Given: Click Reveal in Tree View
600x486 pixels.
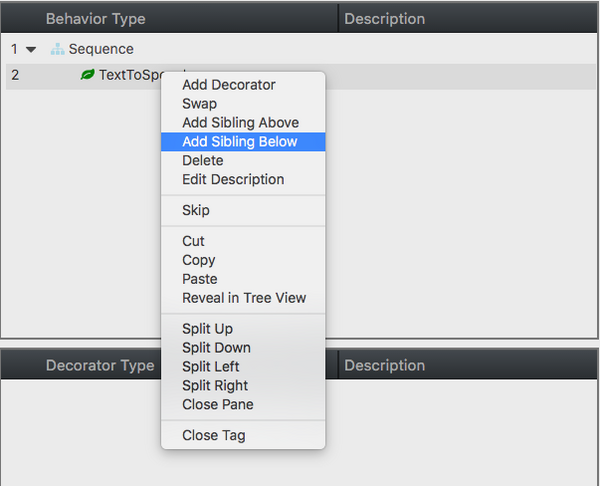Looking at the screenshot, I should (x=244, y=298).
